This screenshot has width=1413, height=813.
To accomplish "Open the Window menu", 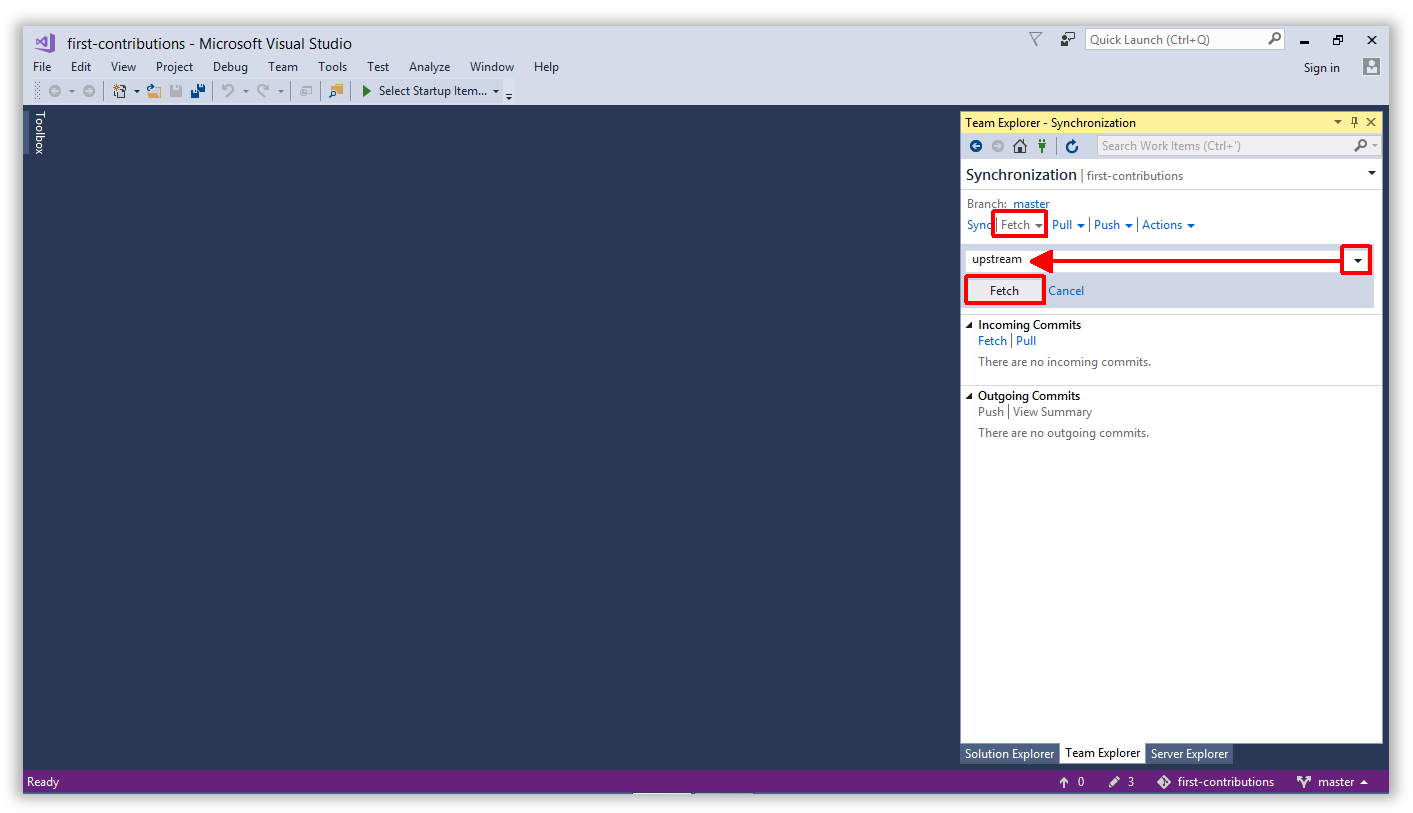I will click(x=492, y=67).
